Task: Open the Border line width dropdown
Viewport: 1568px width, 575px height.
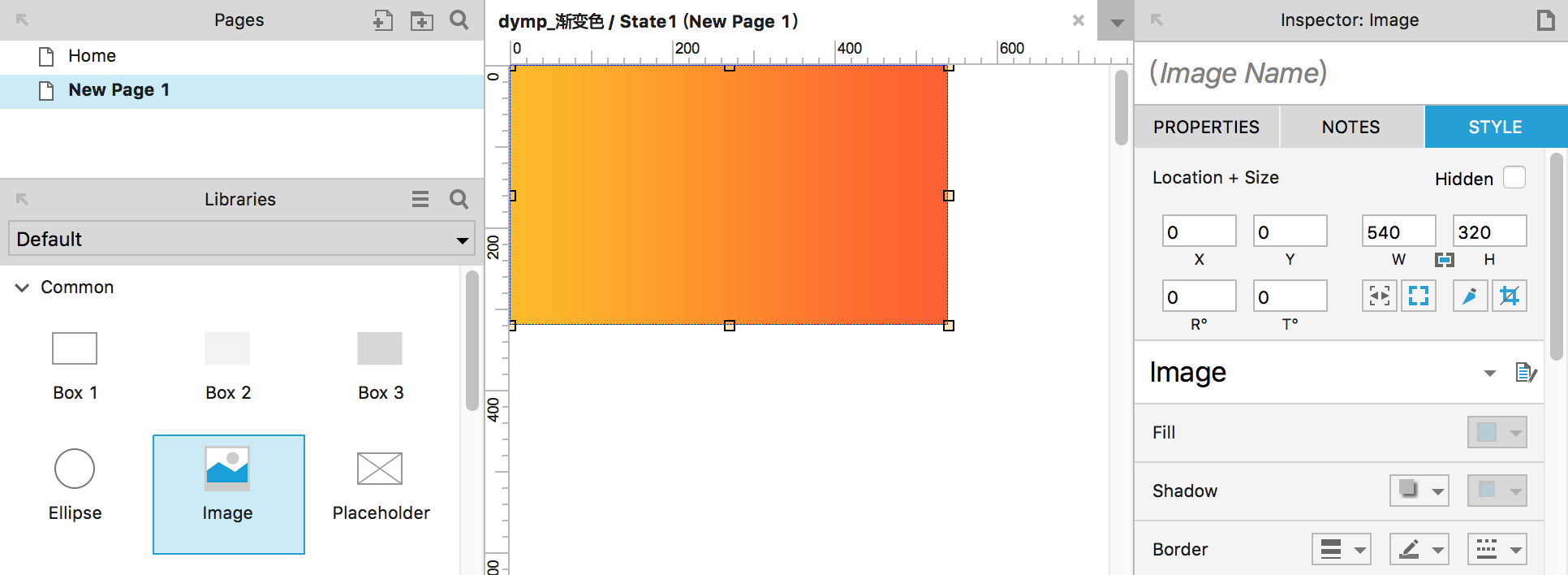Action: [1342, 549]
